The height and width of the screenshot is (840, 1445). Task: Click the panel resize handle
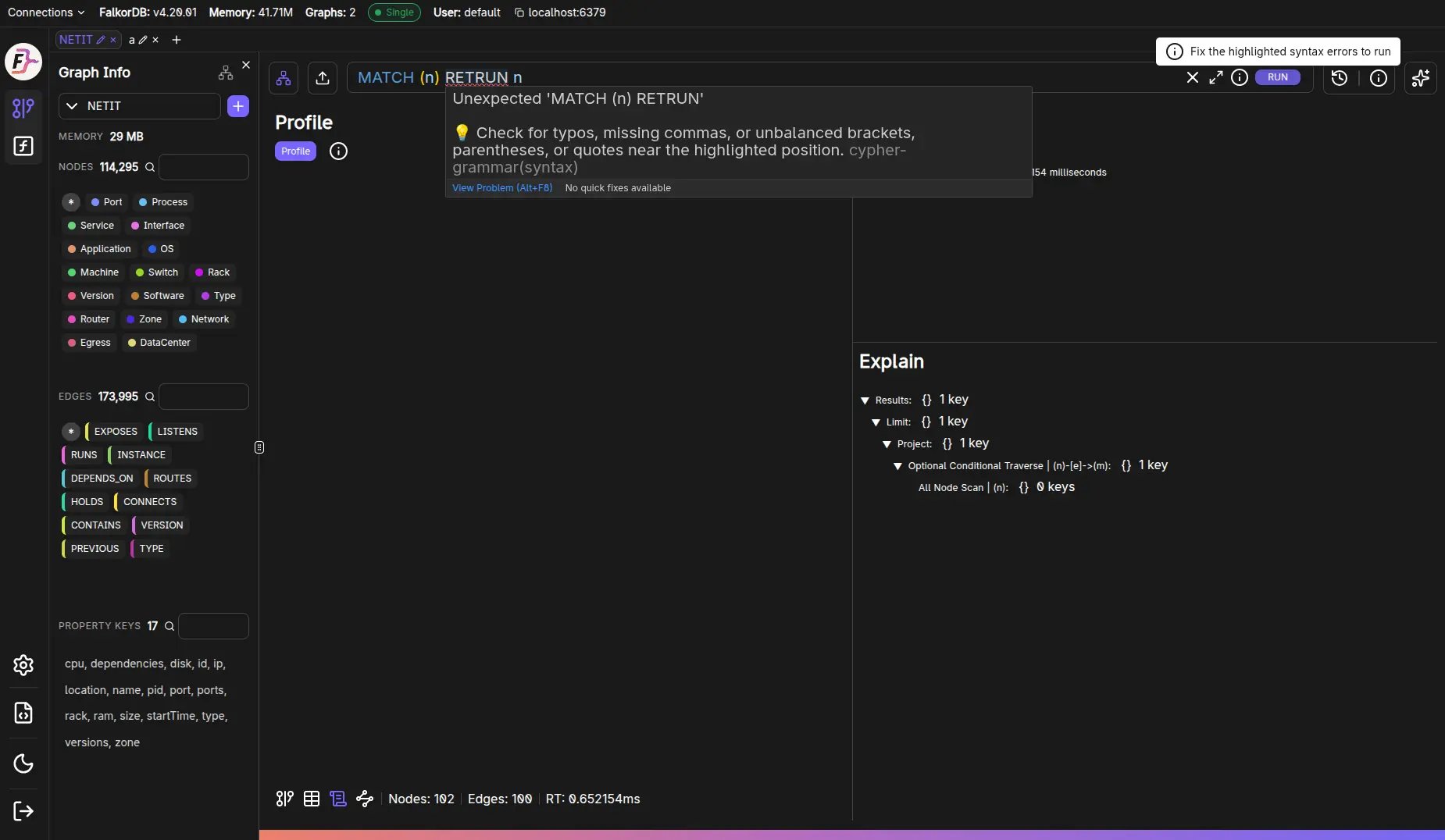pos(259,447)
